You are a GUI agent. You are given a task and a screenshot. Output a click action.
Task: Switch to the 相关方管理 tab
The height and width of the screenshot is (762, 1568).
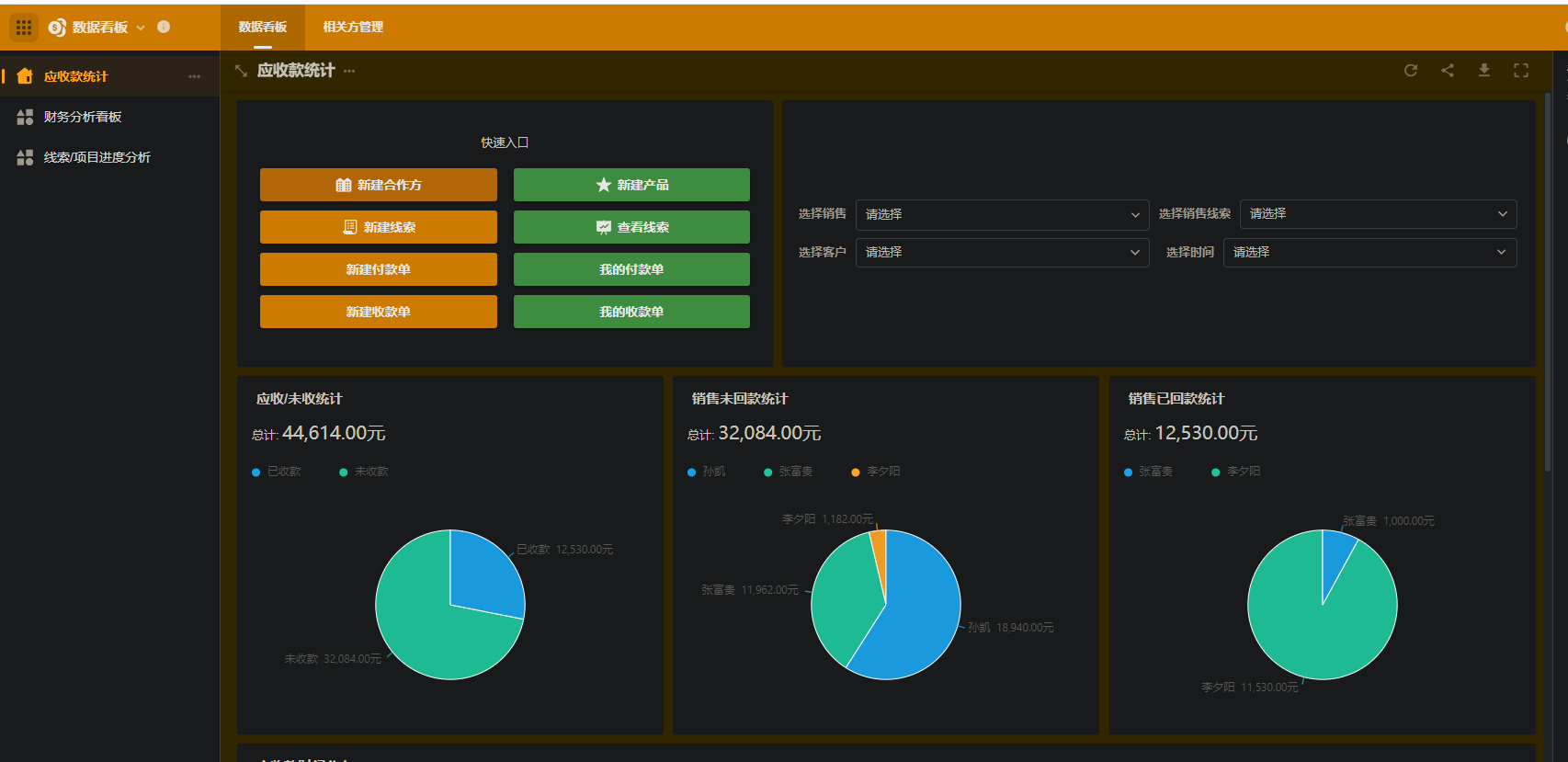353,28
